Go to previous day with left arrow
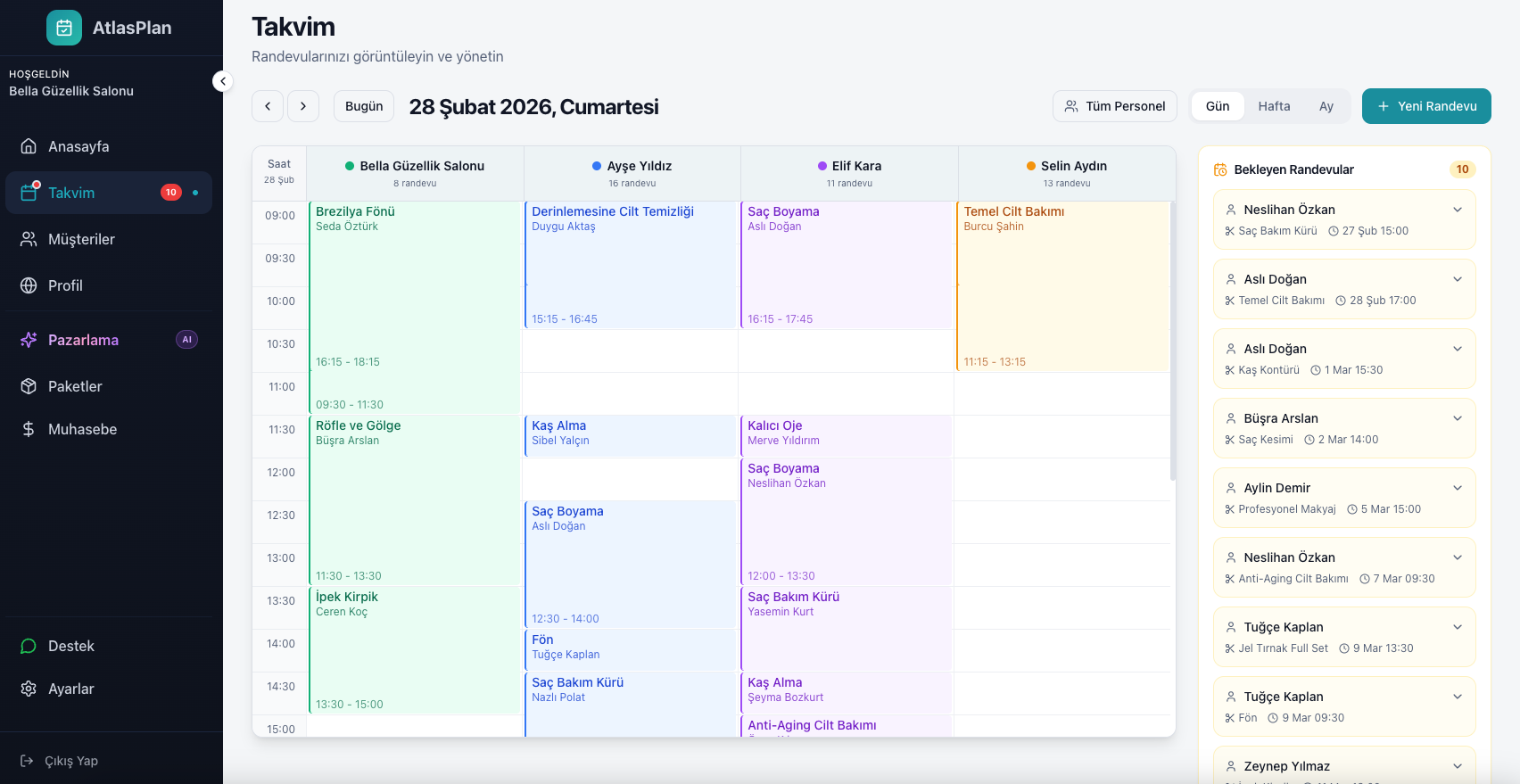 [x=268, y=106]
